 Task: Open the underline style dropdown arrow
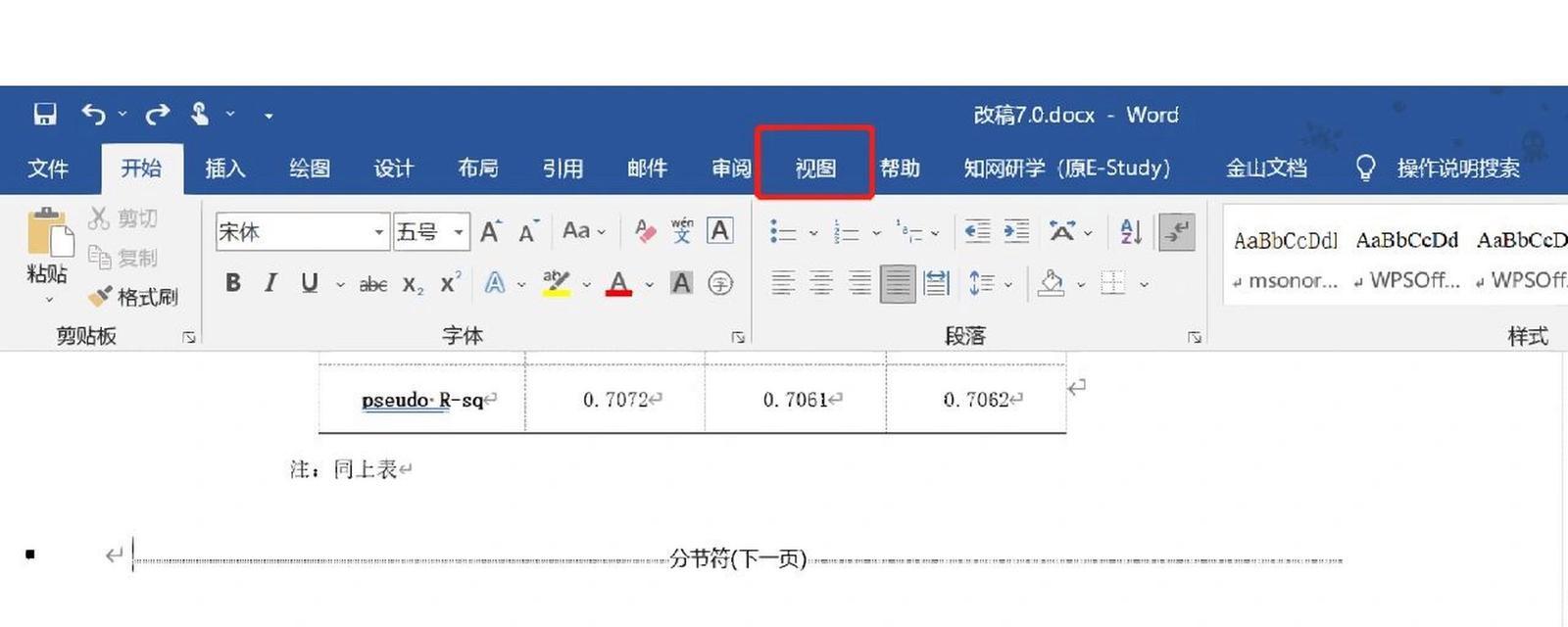[x=340, y=285]
